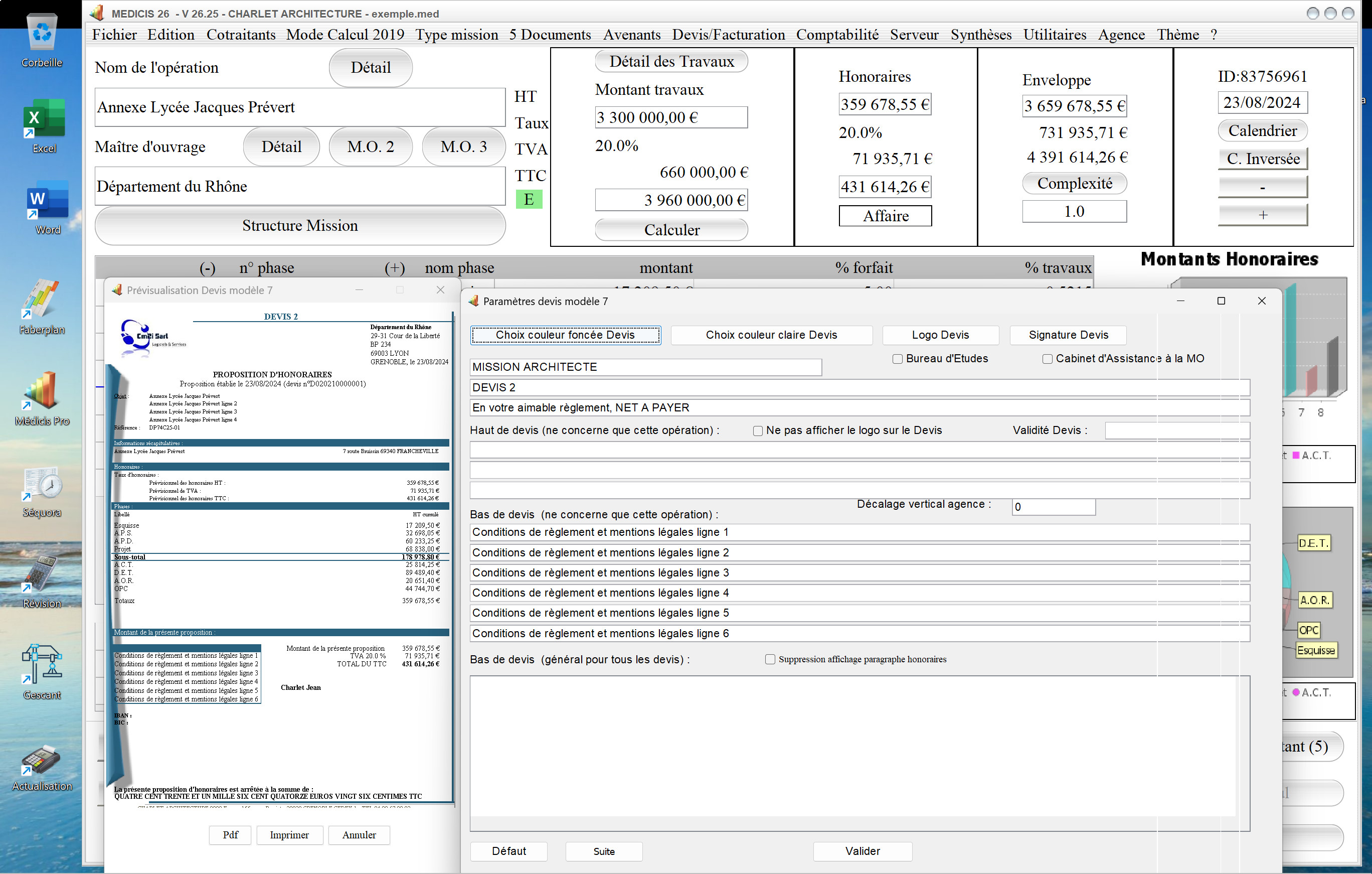
Task: Click the Logo Devis button
Action: 940,335
